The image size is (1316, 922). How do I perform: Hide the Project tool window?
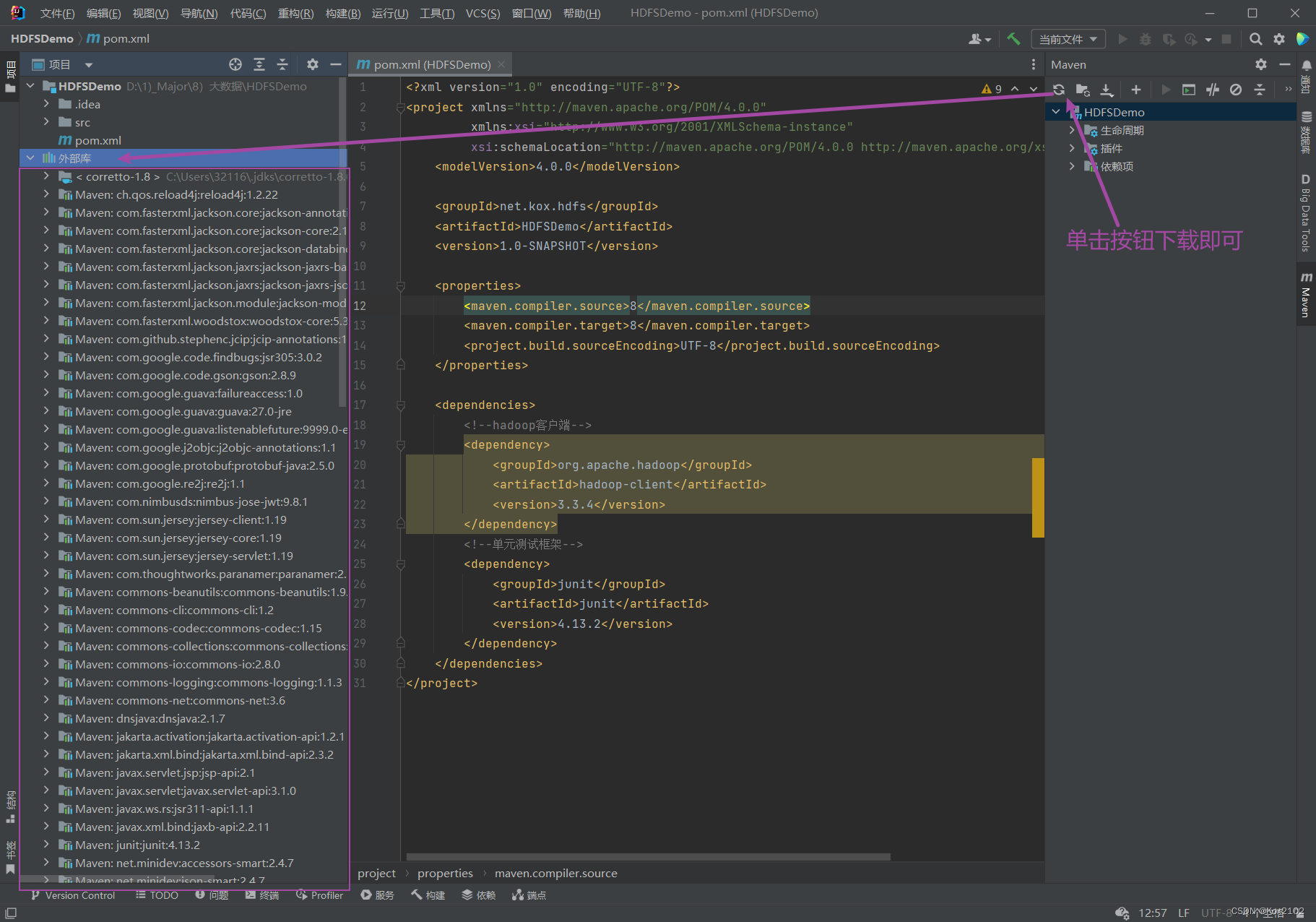tap(336, 64)
